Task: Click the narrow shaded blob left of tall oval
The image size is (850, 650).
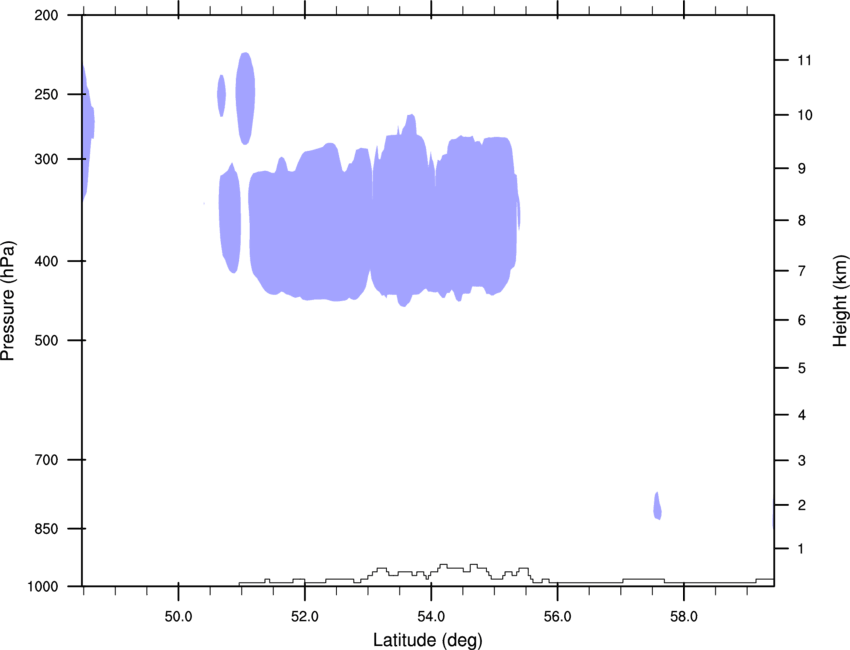Action: (x=221, y=96)
